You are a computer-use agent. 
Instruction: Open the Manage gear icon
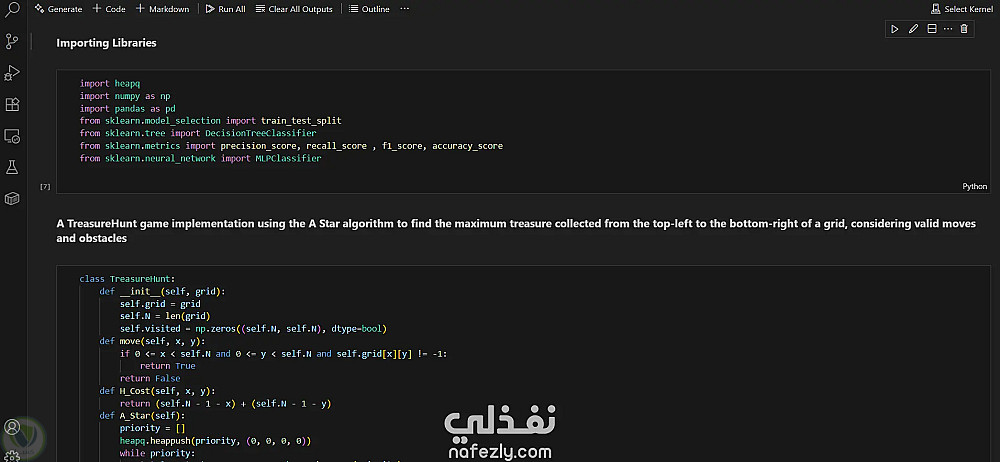(x=12, y=456)
